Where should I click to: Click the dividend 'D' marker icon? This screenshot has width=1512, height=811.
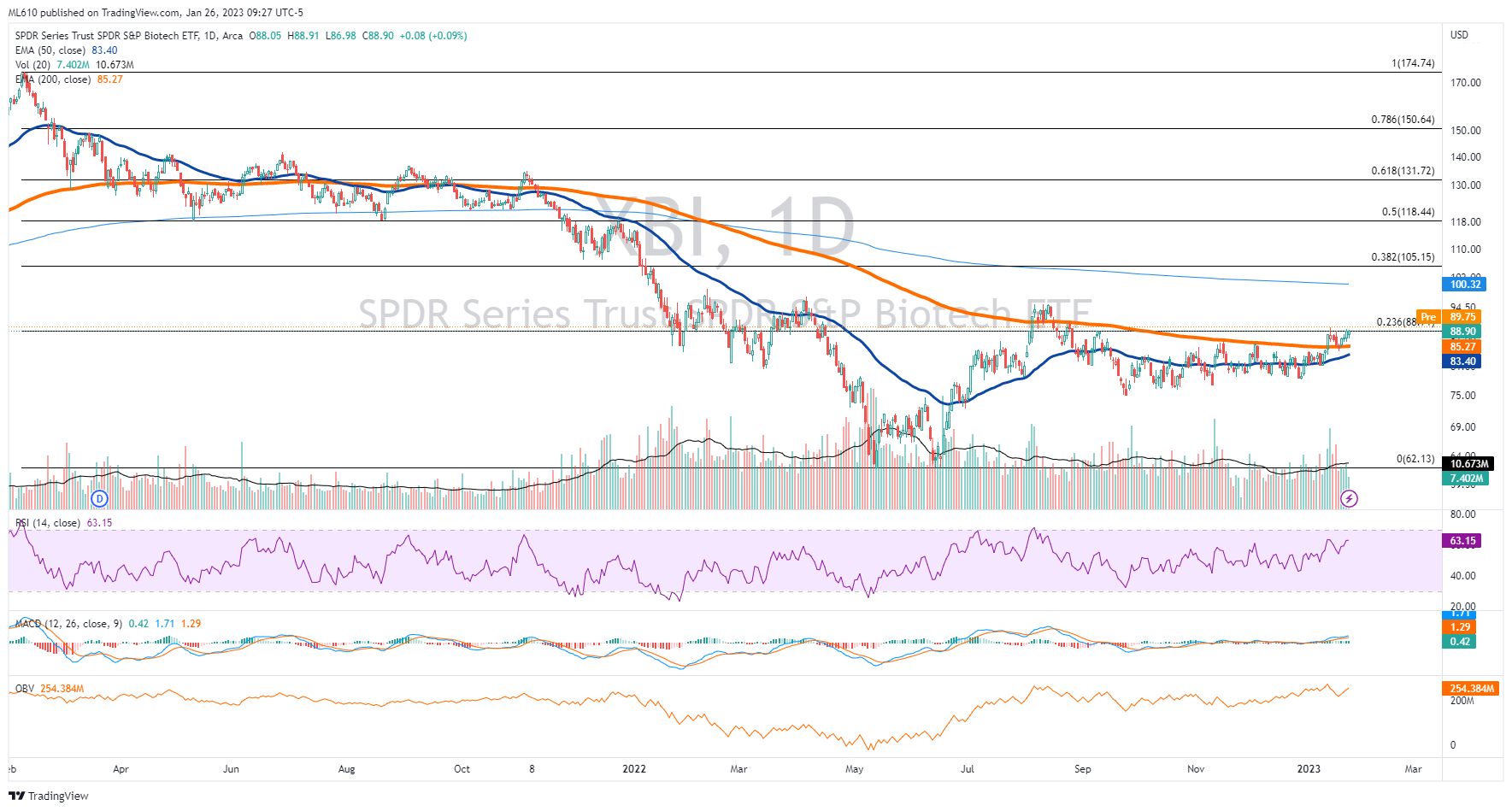coord(100,498)
